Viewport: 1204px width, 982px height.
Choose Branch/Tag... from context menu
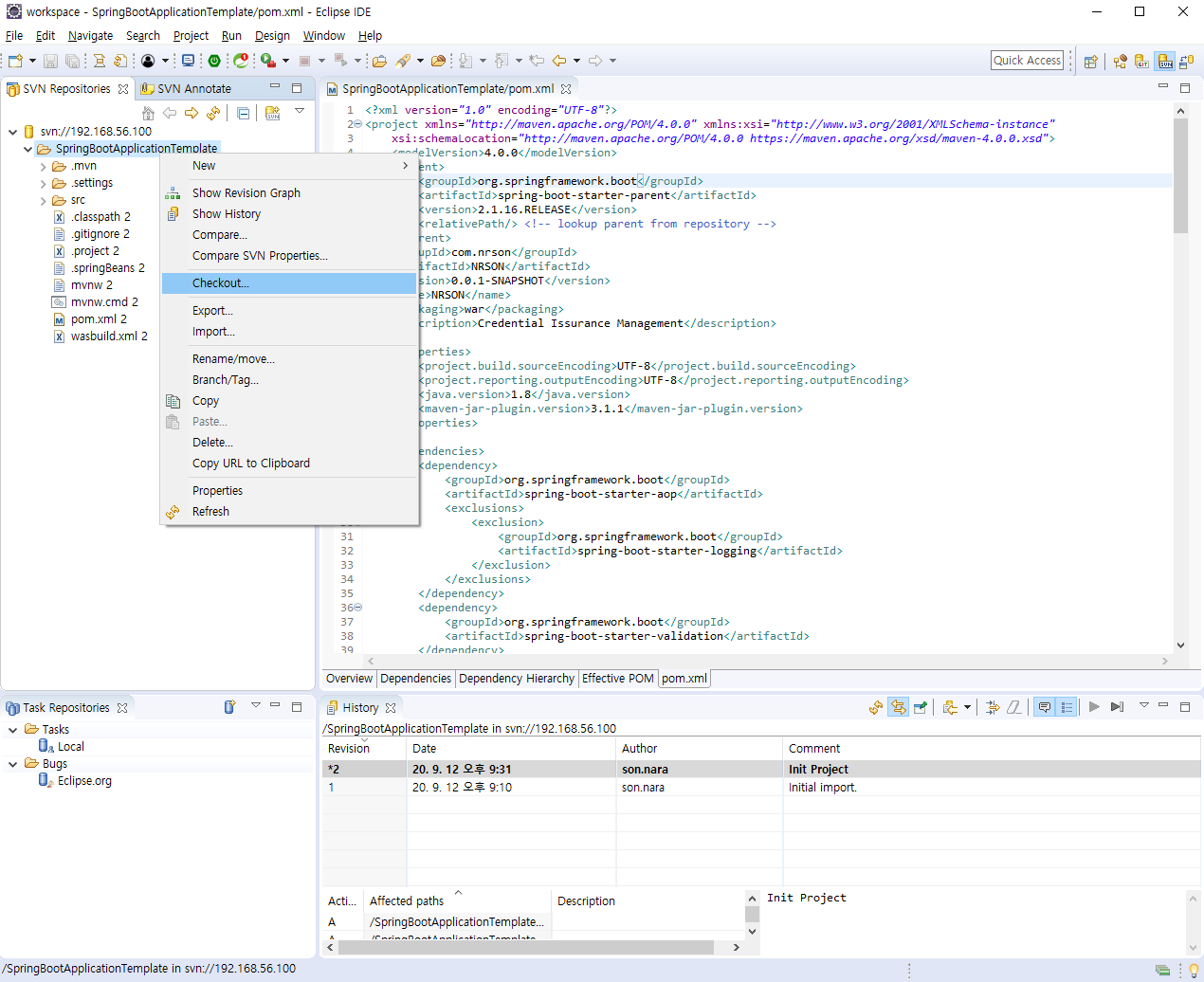[289, 380]
